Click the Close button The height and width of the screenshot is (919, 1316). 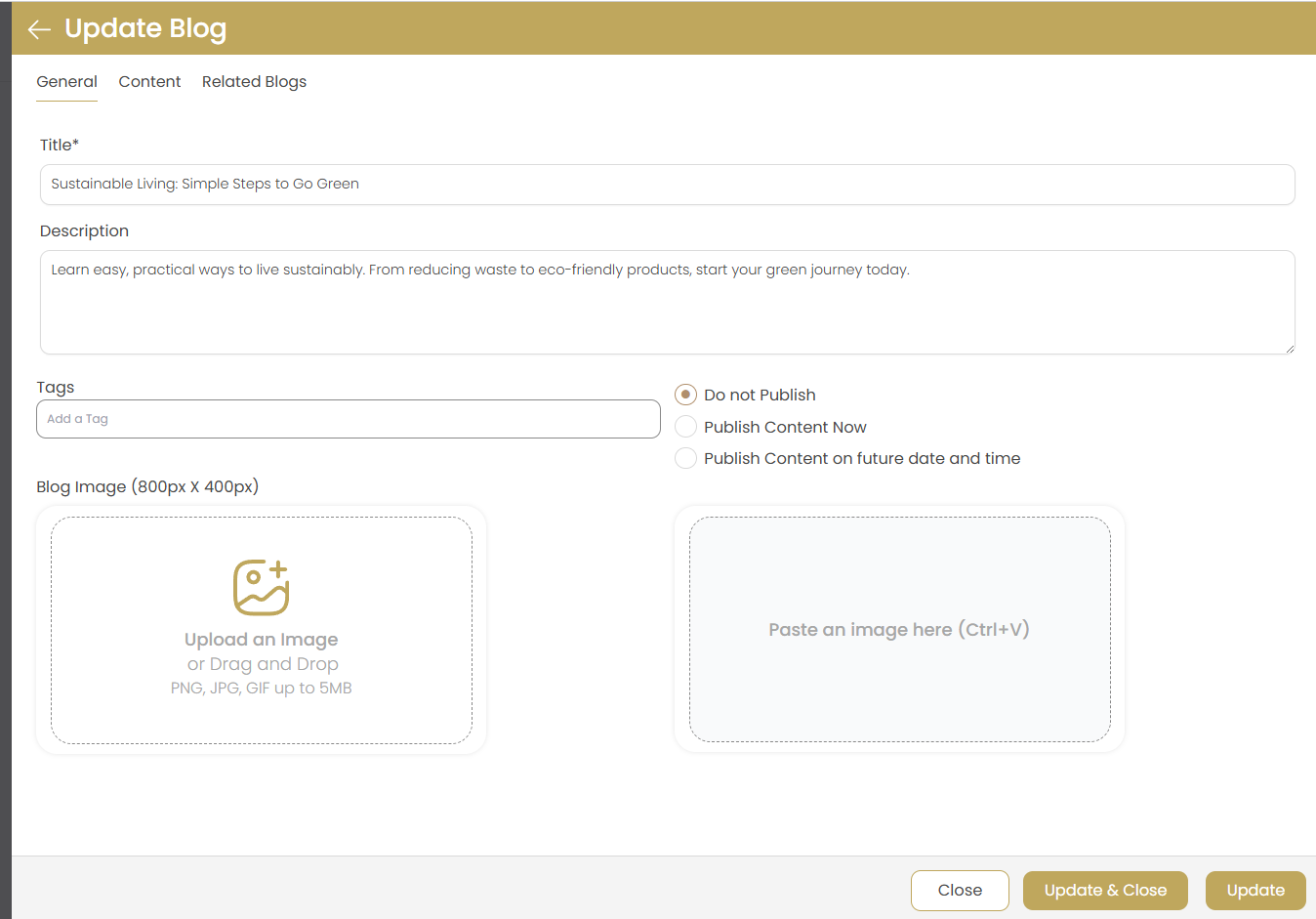click(x=959, y=890)
